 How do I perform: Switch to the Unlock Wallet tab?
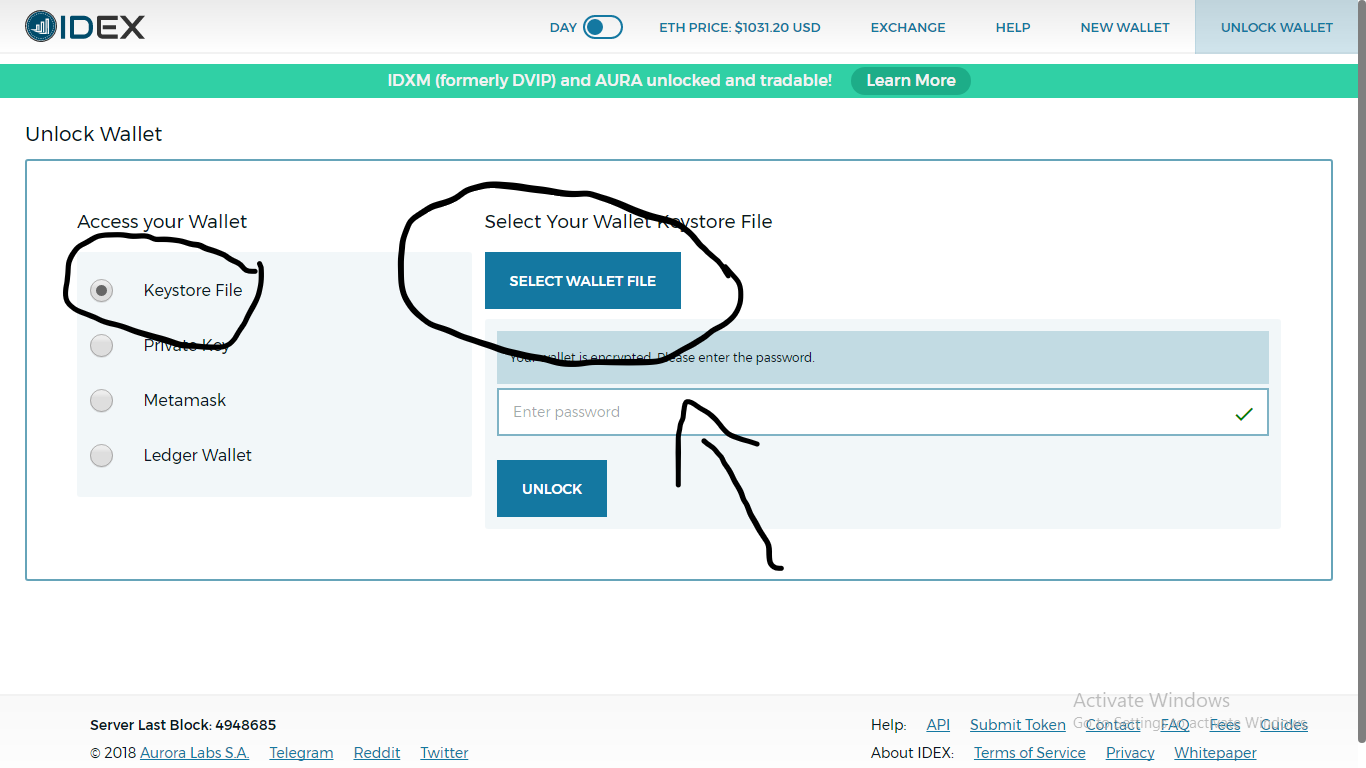click(x=1276, y=27)
